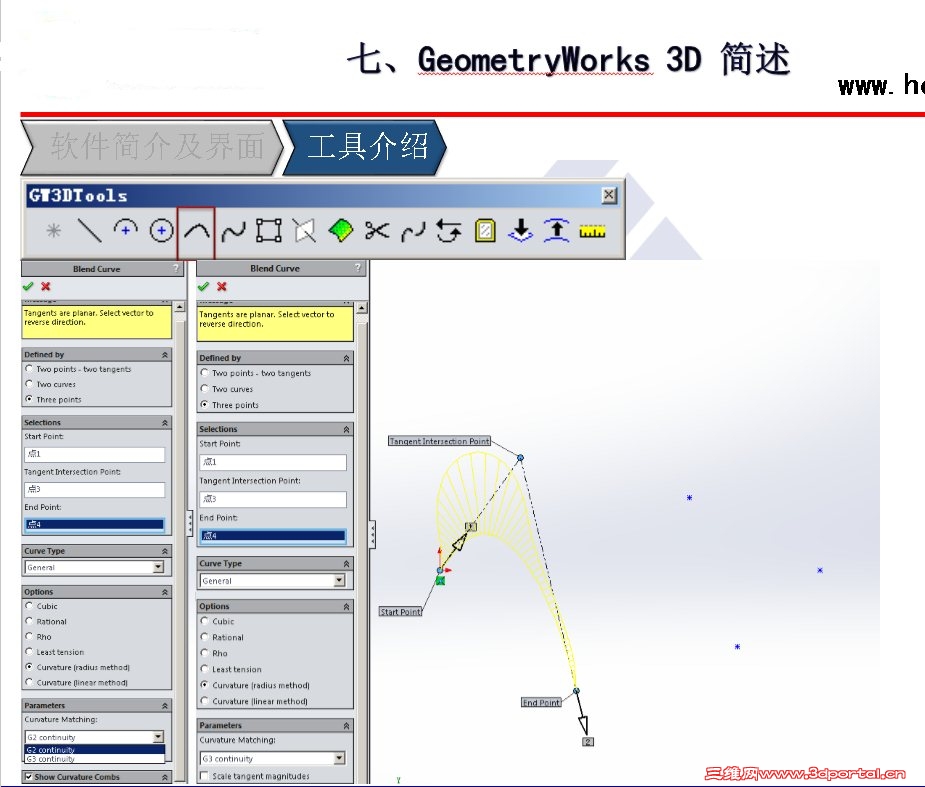Click the S-curve with endpoints tool
Viewport: 925px width, 787px height.
click(412, 231)
